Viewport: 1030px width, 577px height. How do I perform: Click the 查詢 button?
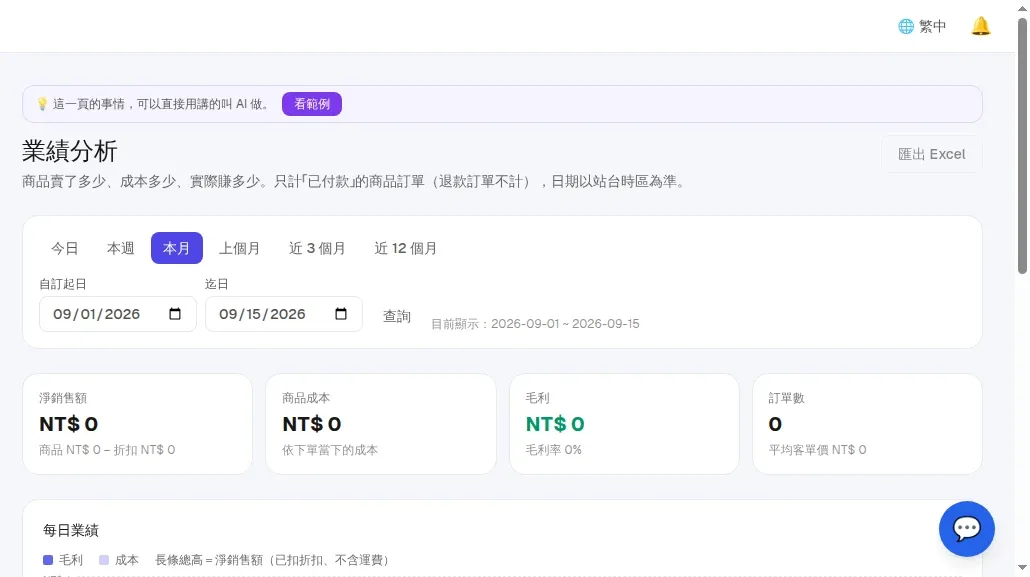[397, 316]
